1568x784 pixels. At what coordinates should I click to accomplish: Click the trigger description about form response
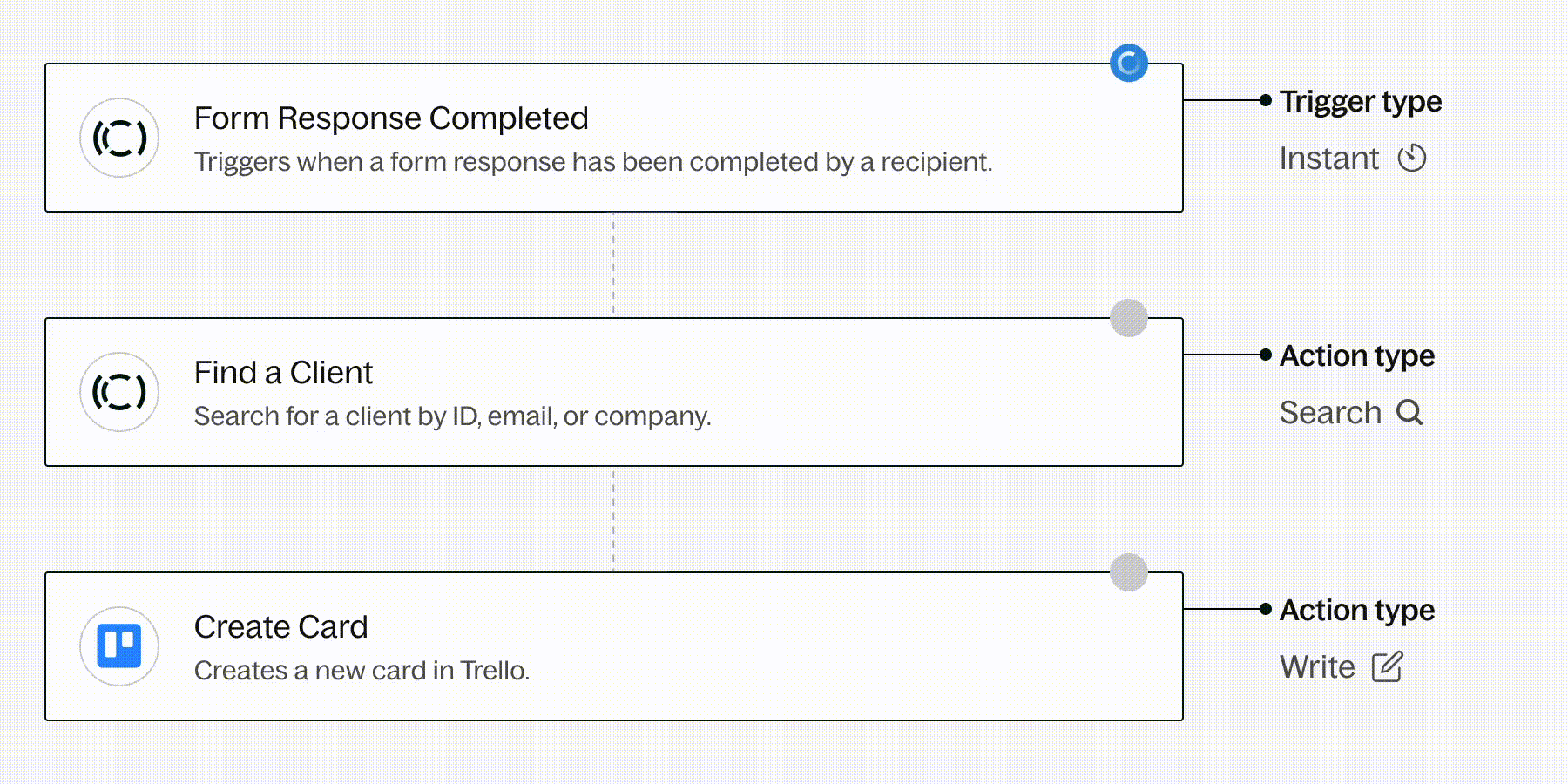pos(592,162)
